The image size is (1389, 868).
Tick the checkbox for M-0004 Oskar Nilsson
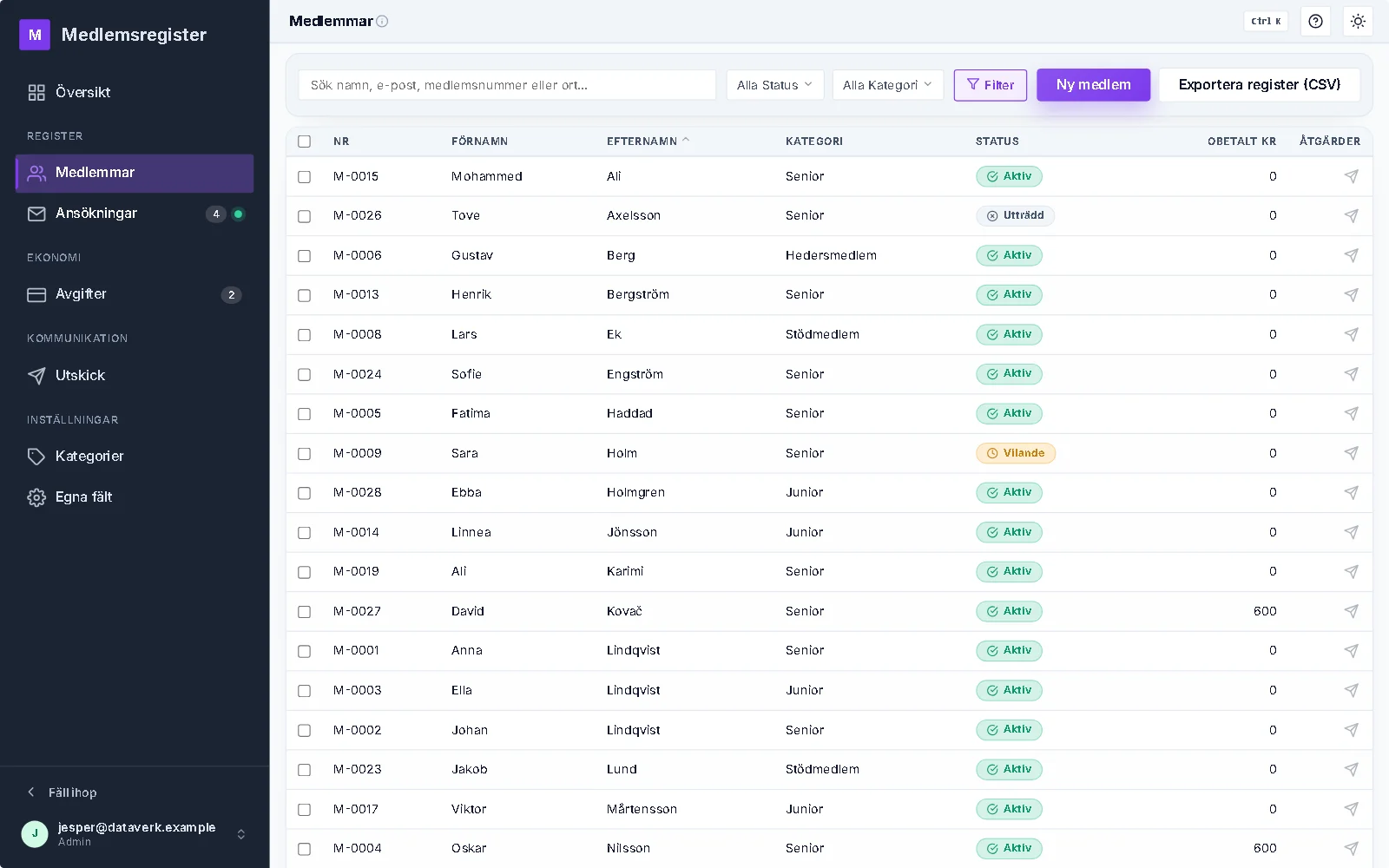coord(304,849)
